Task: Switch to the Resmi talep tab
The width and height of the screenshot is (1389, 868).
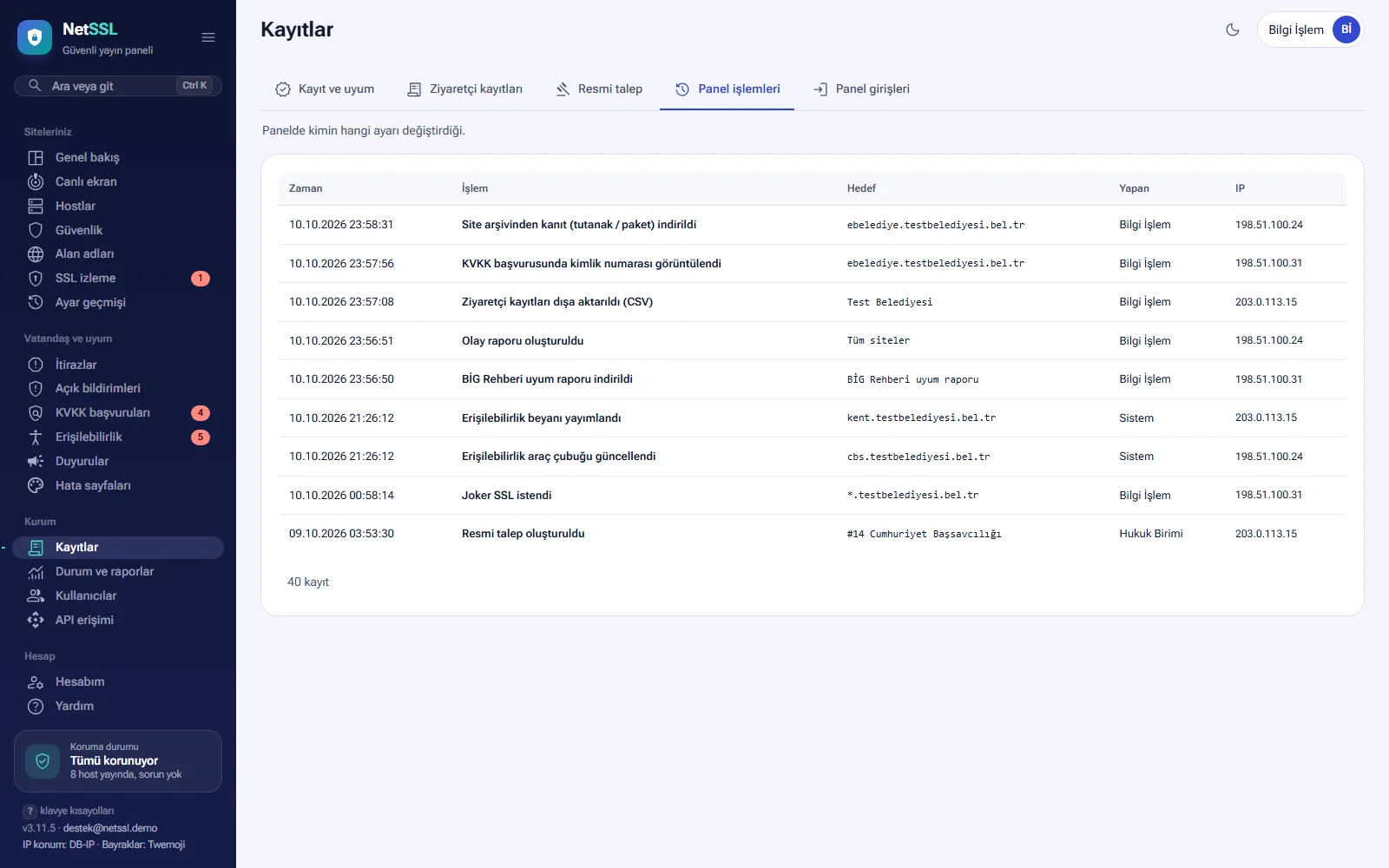Action: [x=599, y=89]
